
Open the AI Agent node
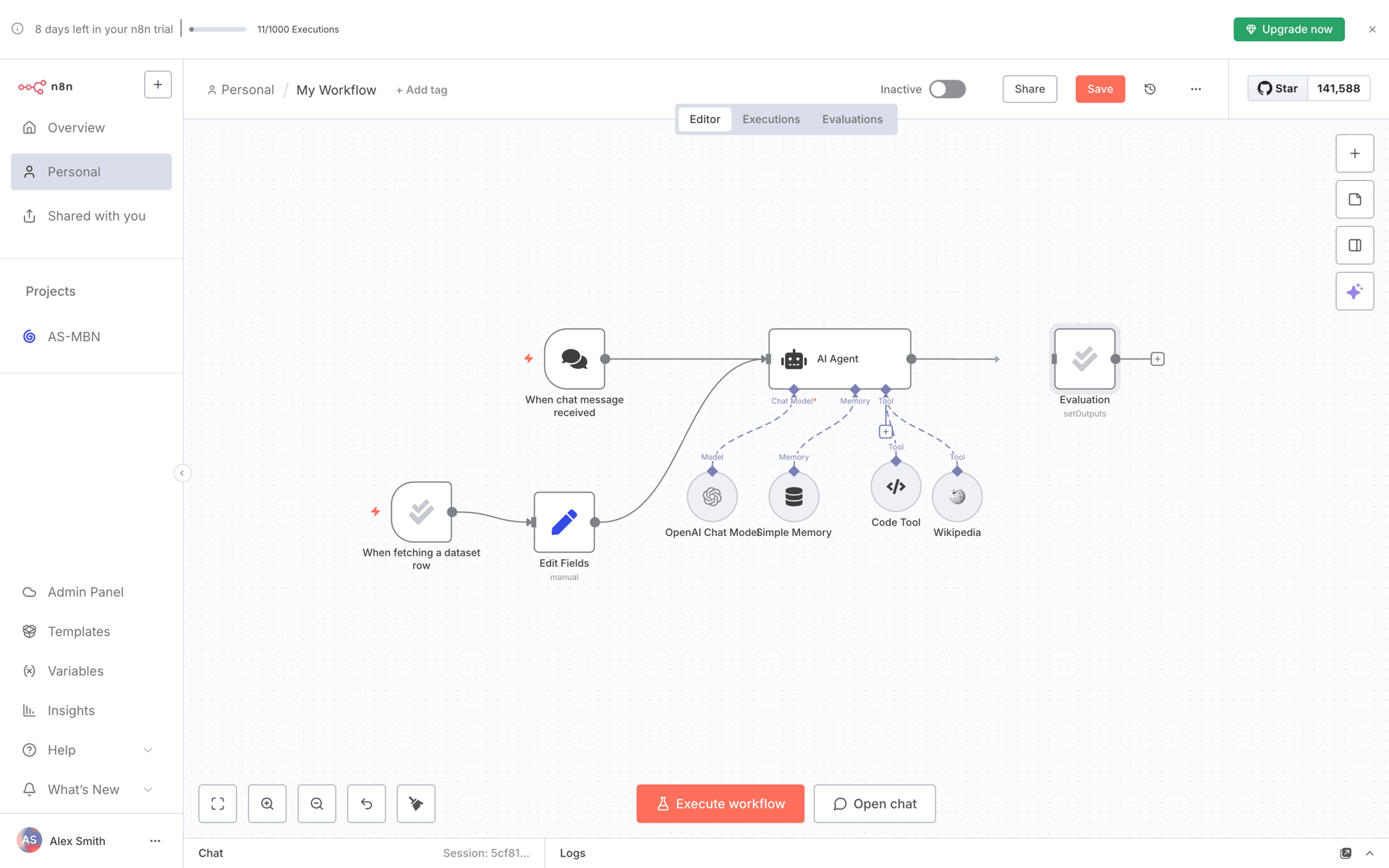(839, 359)
